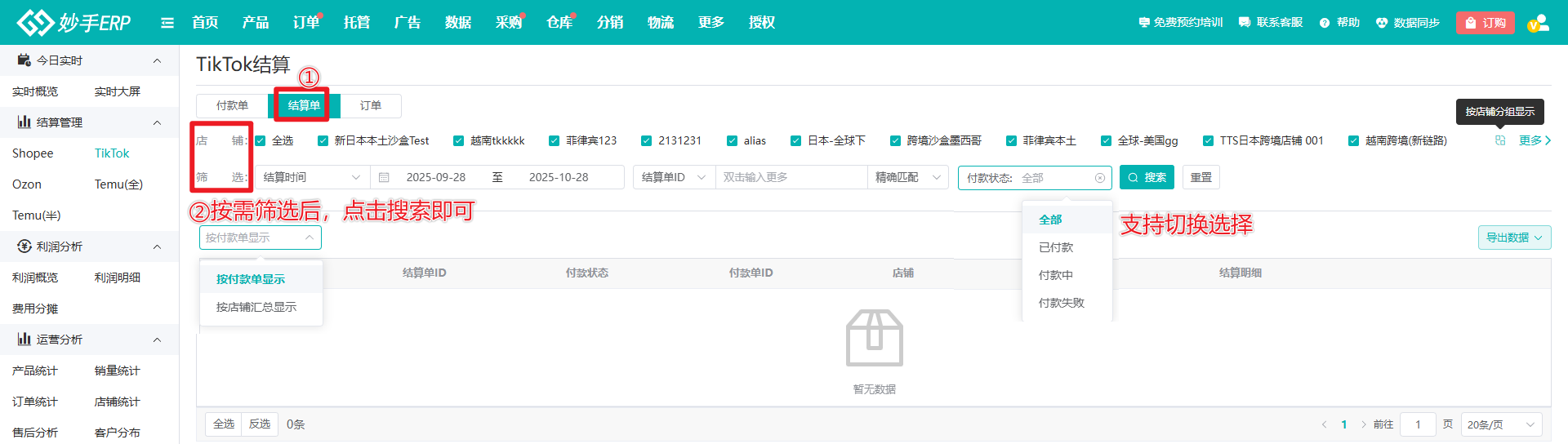
Task: Collapse the 利润分析 sidebar section
Action: pyautogui.click(x=158, y=246)
